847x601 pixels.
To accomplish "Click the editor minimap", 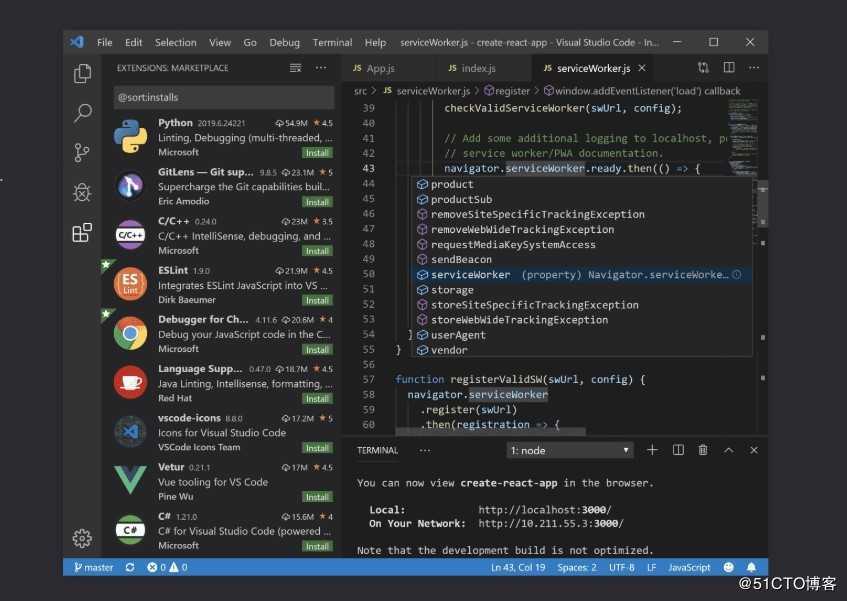I will [742, 138].
